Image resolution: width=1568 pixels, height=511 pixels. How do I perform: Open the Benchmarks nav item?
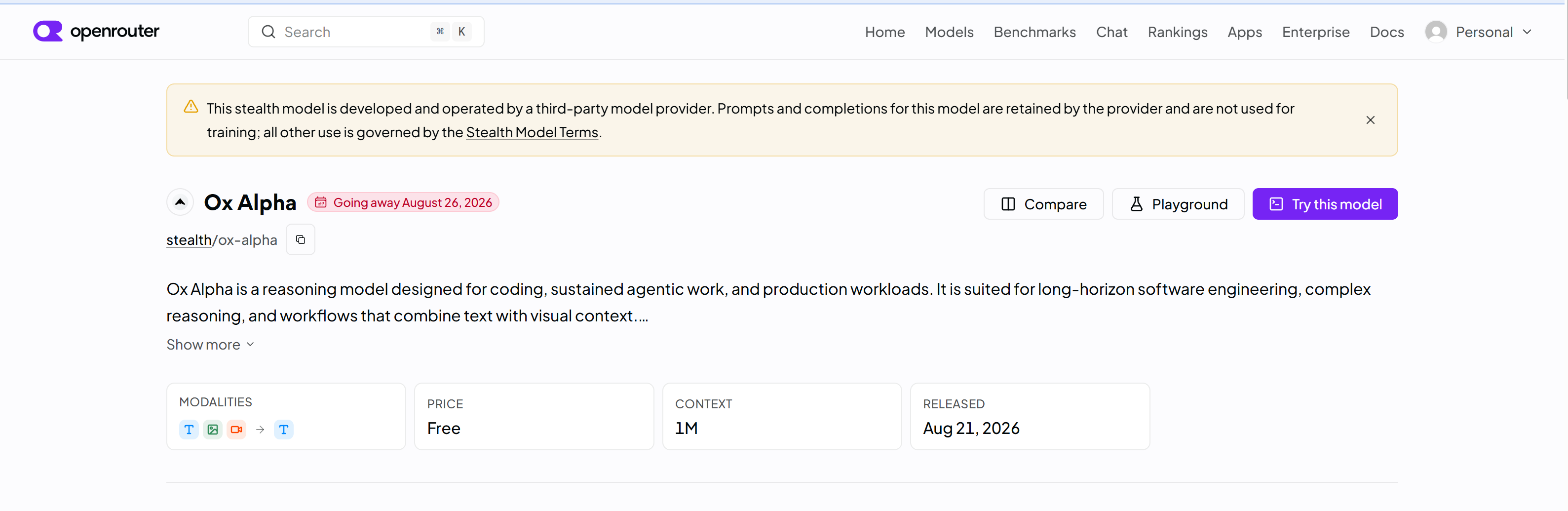pos(1034,32)
